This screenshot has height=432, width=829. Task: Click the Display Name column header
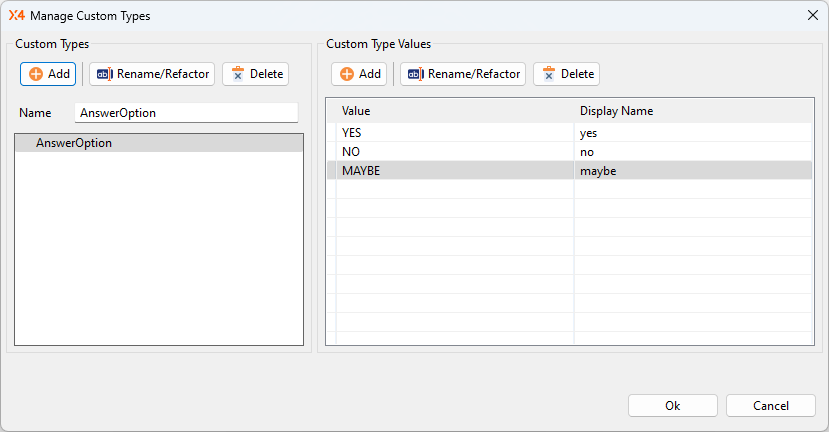pyautogui.click(x=692, y=111)
